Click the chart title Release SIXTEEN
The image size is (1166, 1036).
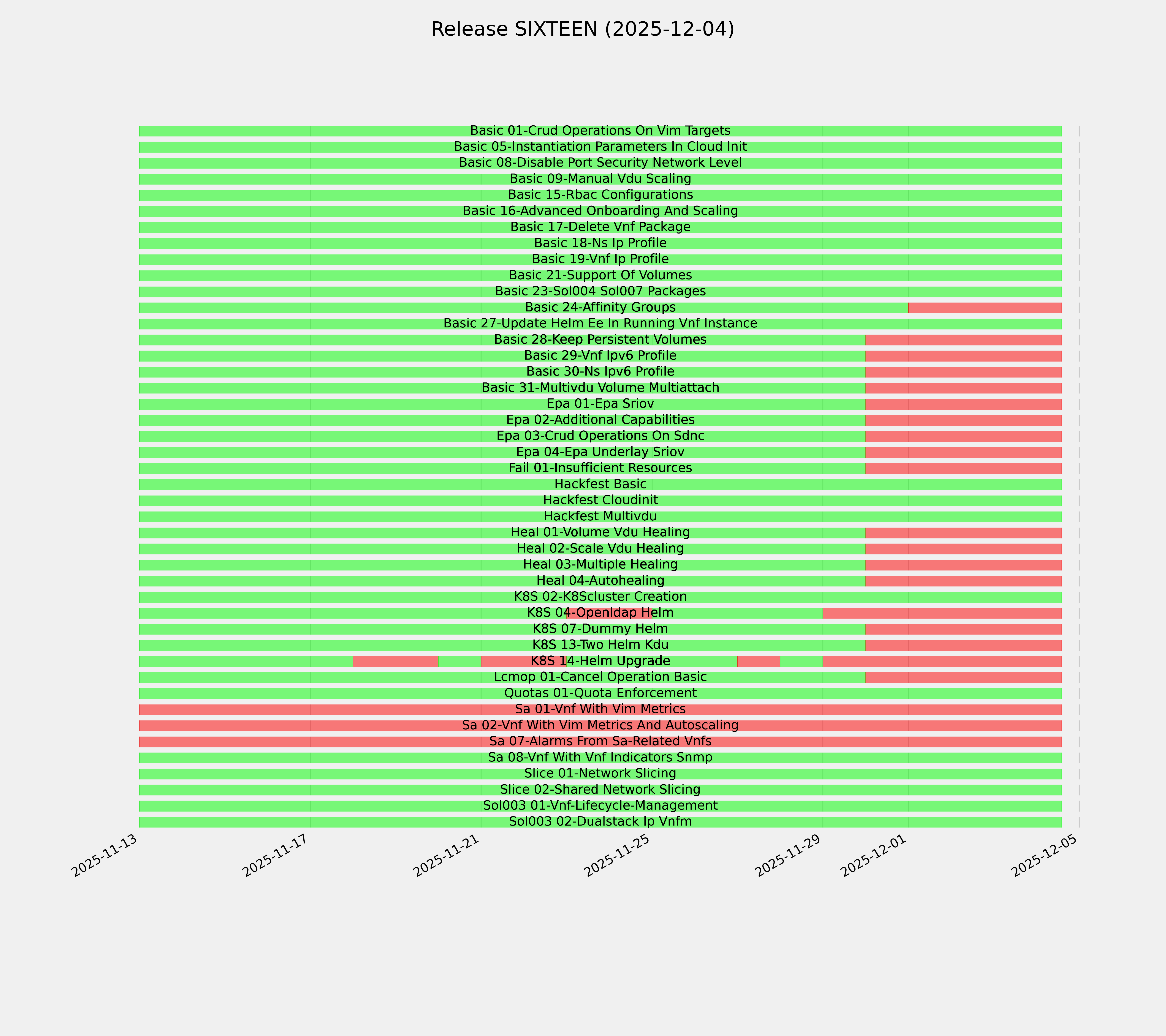tap(582, 29)
